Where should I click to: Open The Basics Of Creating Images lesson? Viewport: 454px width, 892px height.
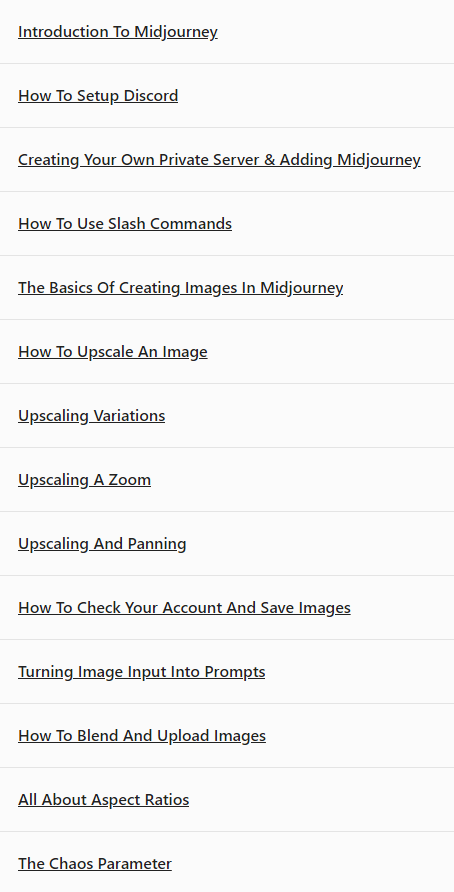pyautogui.click(x=180, y=288)
